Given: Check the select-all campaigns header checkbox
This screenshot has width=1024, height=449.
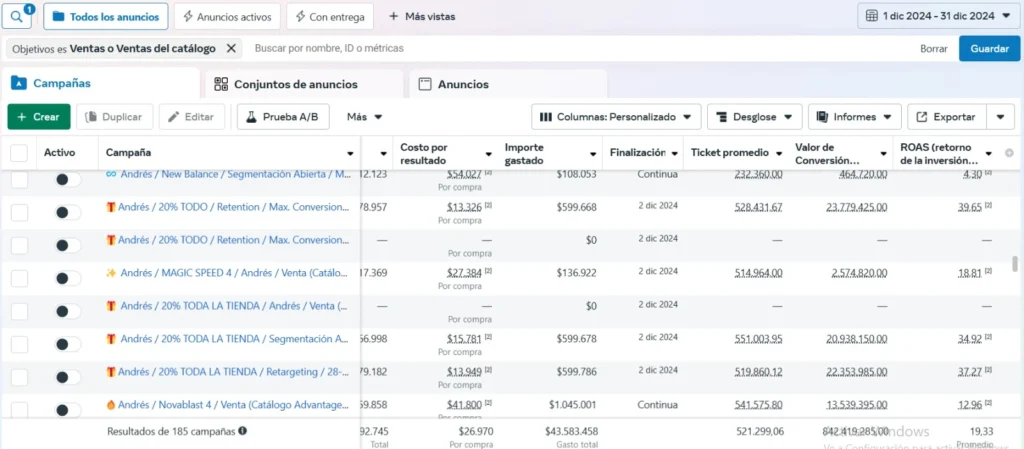Looking at the screenshot, I should 19,153.
